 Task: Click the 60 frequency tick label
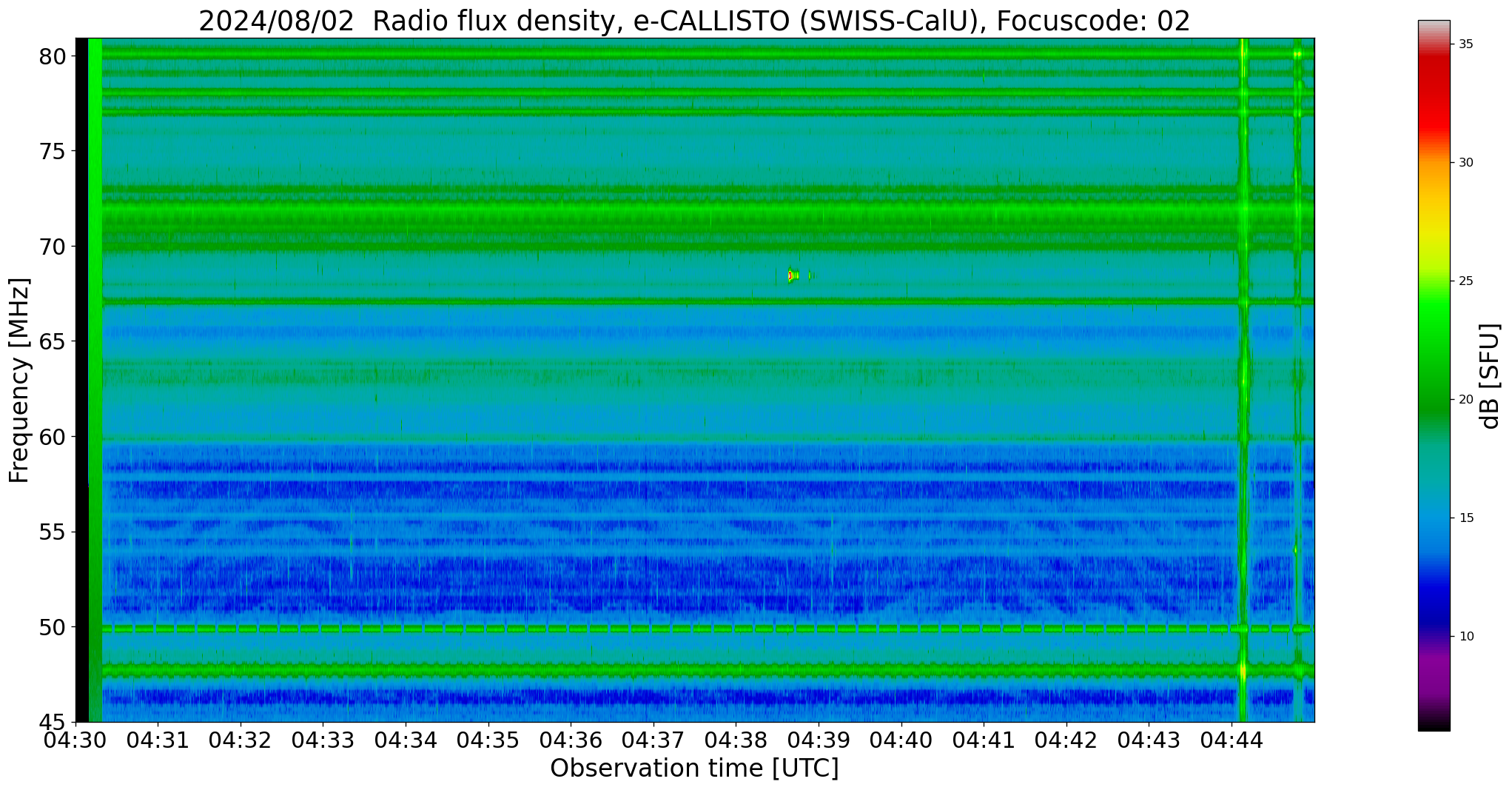(x=53, y=437)
